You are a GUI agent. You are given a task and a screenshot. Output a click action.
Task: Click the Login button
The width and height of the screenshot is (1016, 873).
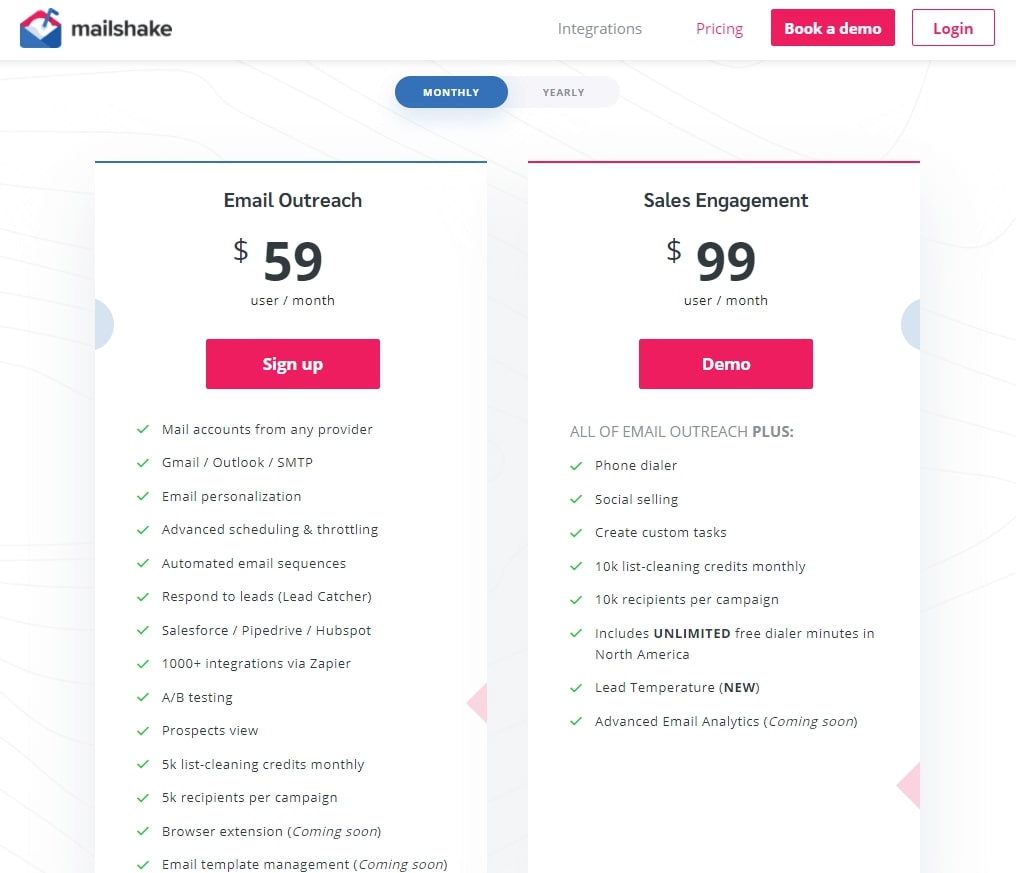952,28
